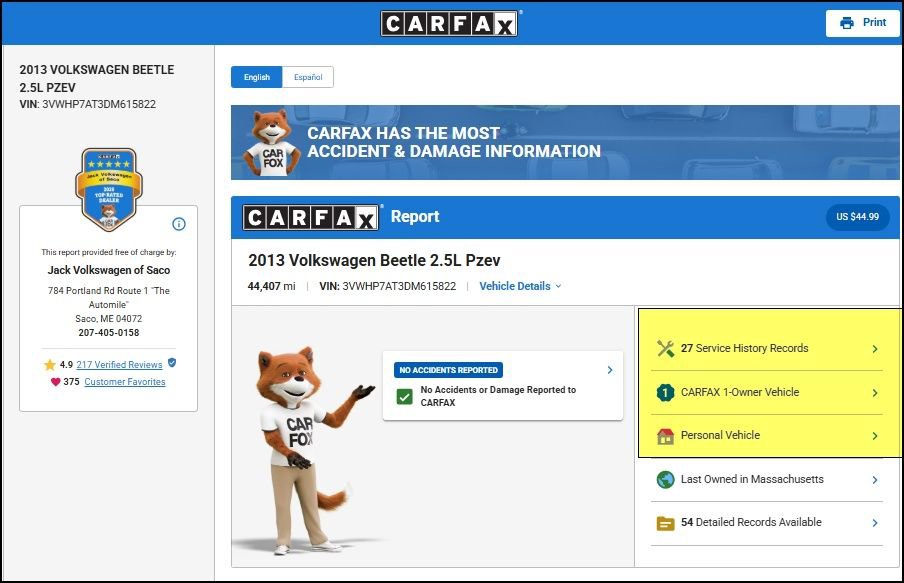Click the wrench service history icon
Image resolution: width=904 pixels, height=583 pixels.
point(665,348)
